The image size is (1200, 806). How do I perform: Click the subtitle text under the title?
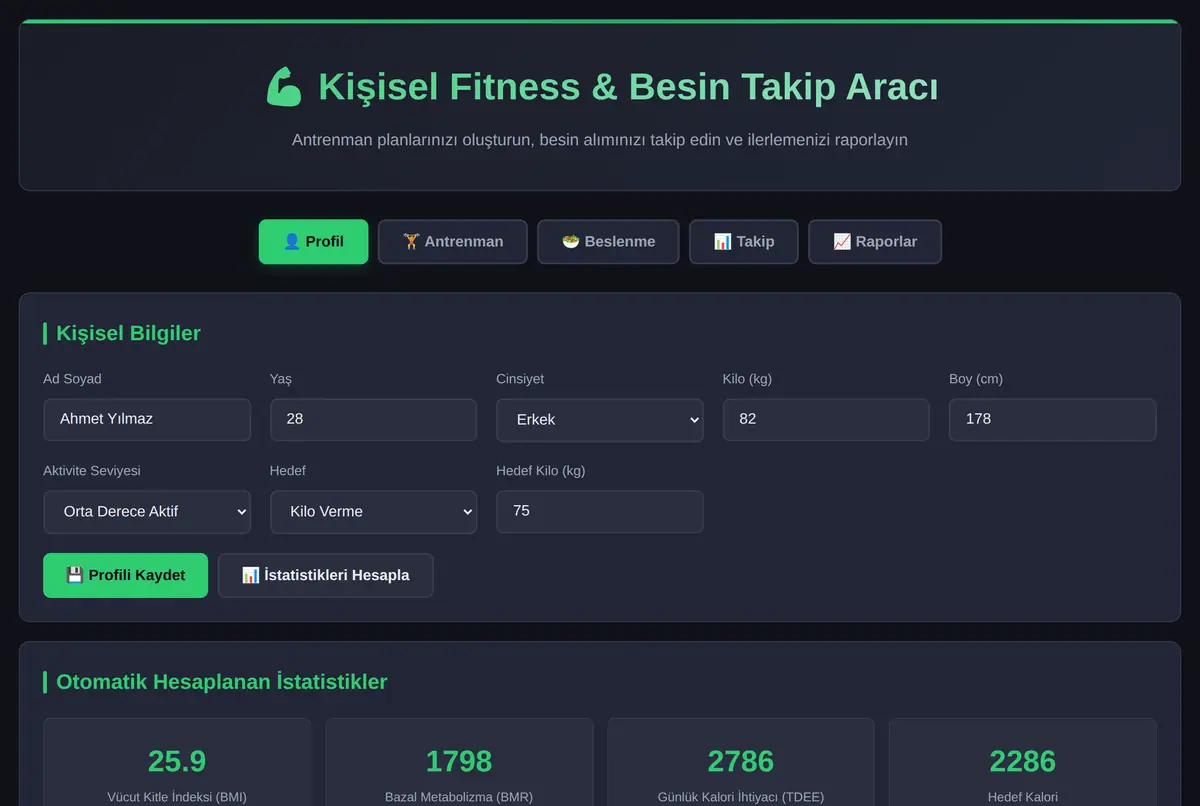point(600,140)
